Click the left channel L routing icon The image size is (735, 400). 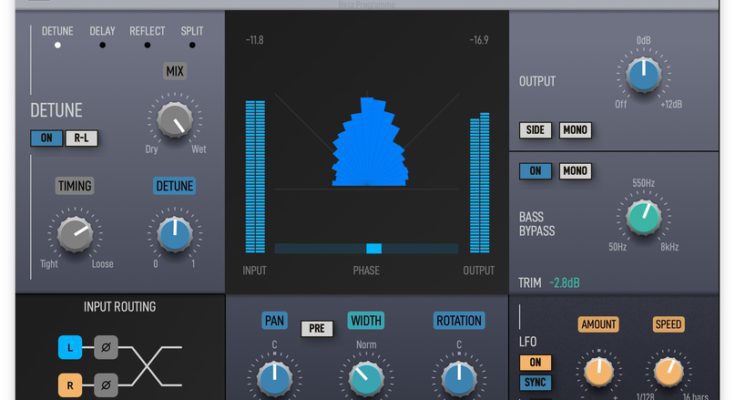pyautogui.click(x=68, y=349)
